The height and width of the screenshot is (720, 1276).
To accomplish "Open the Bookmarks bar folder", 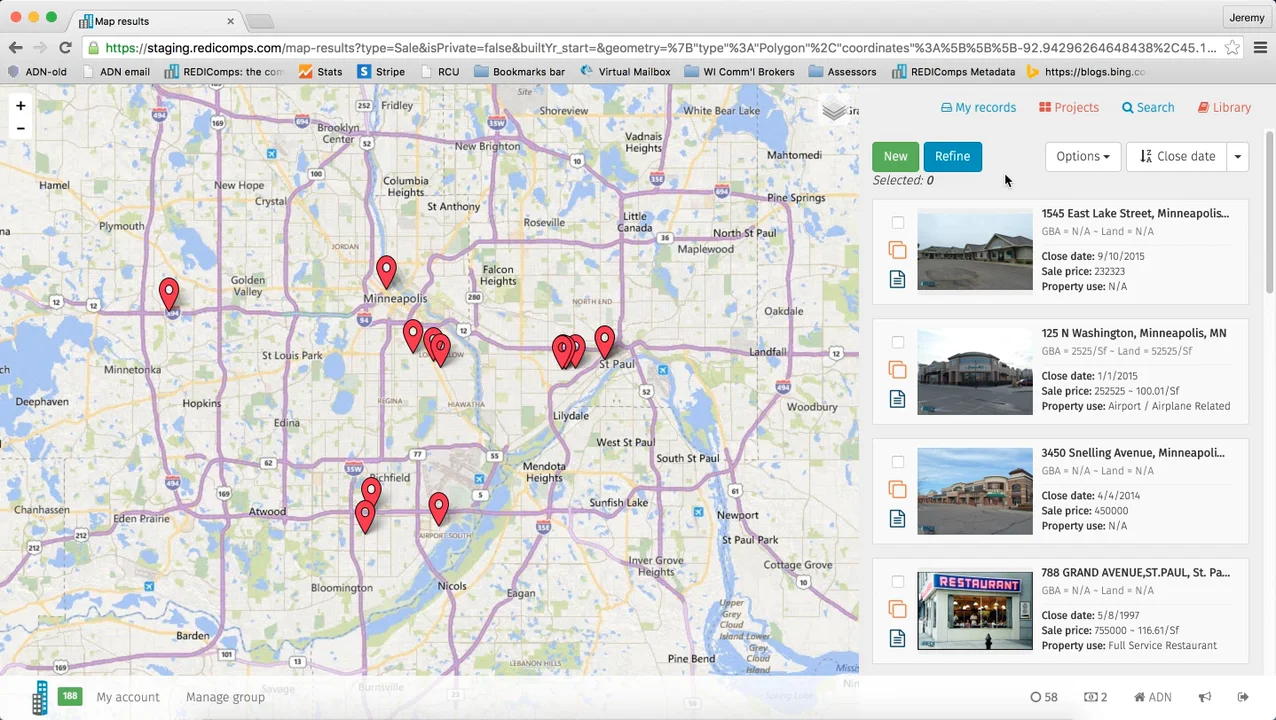I will coord(519,72).
